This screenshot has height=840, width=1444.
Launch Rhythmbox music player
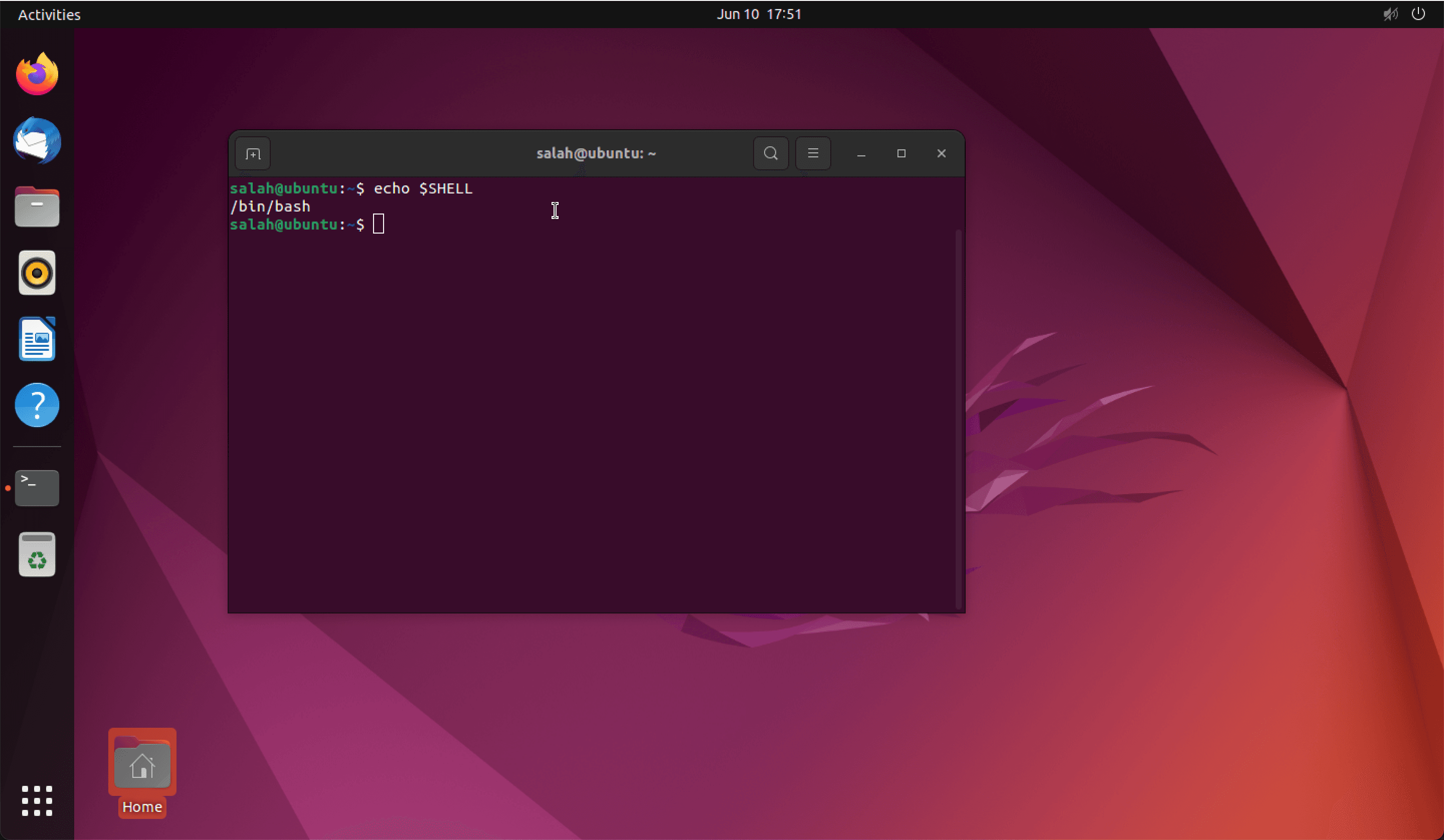point(37,273)
